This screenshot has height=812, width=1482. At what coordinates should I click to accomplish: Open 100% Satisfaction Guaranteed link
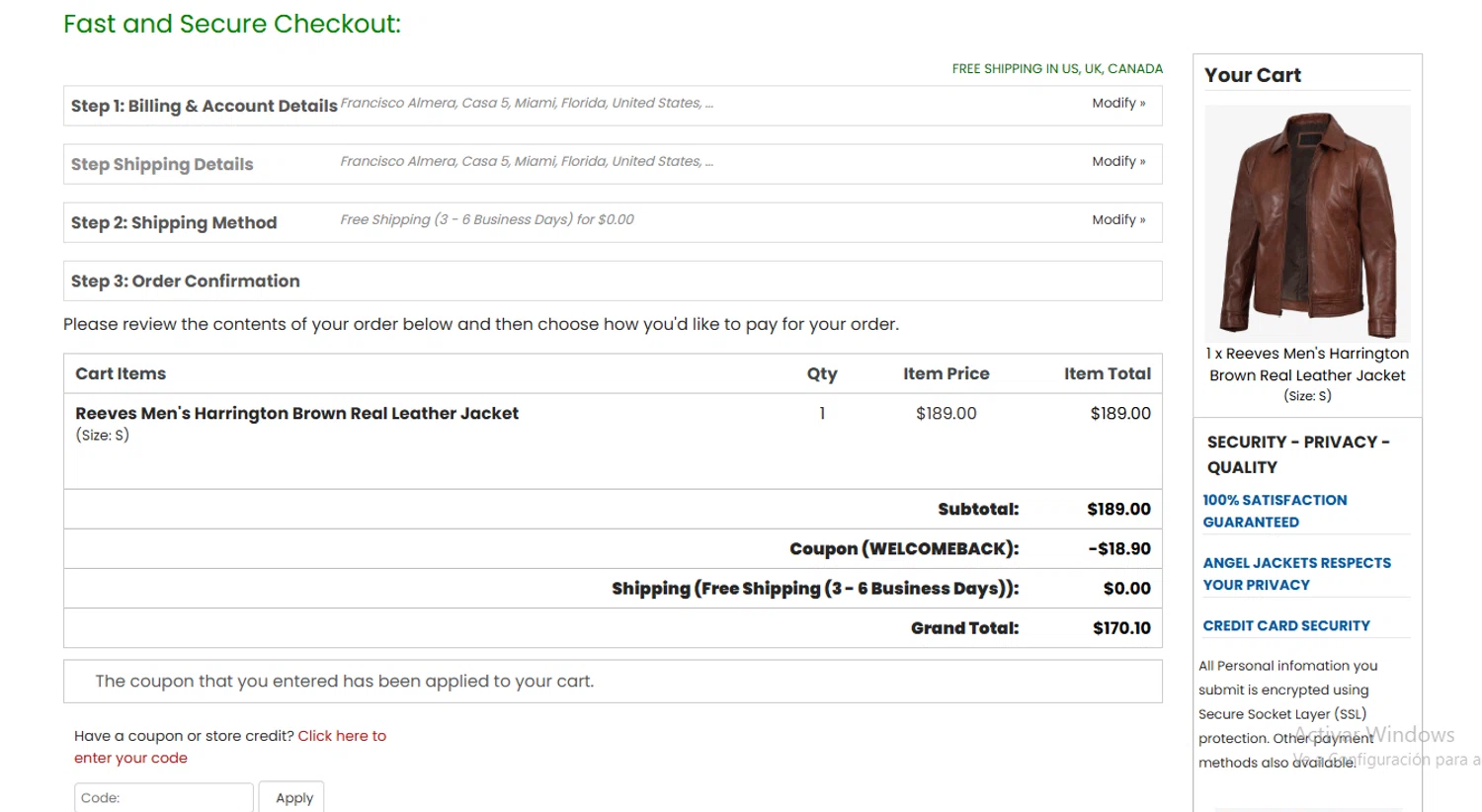click(x=1275, y=511)
